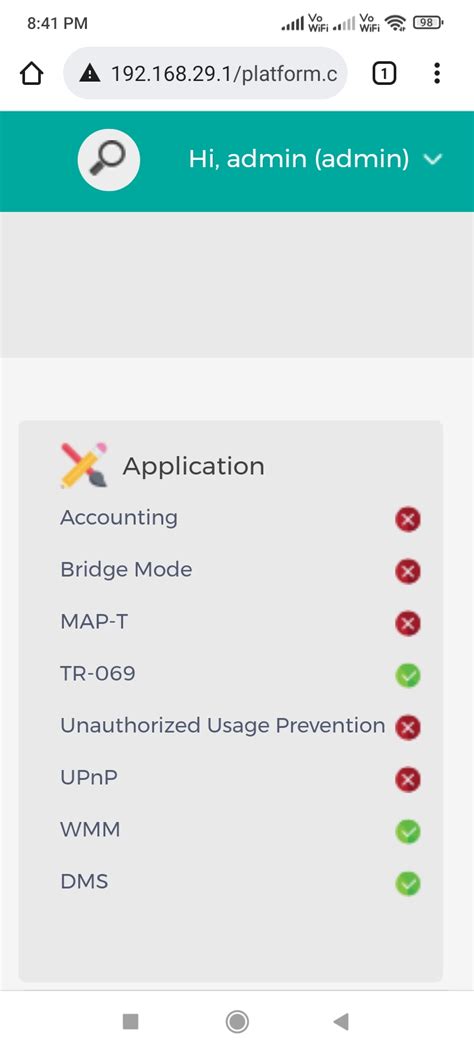
Task: Click the Application pencil-and-brush icon
Action: pyautogui.click(x=83, y=465)
